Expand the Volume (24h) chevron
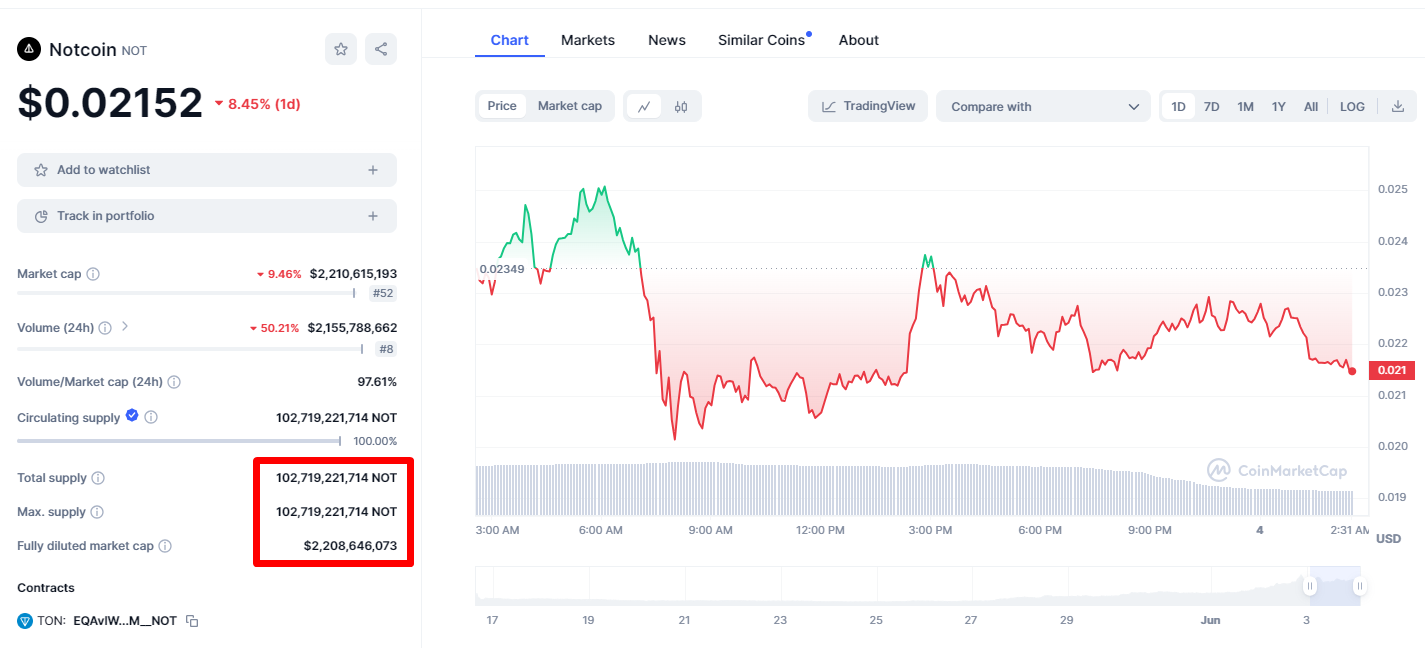The width and height of the screenshot is (1425, 648). click(x=125, y=327)
